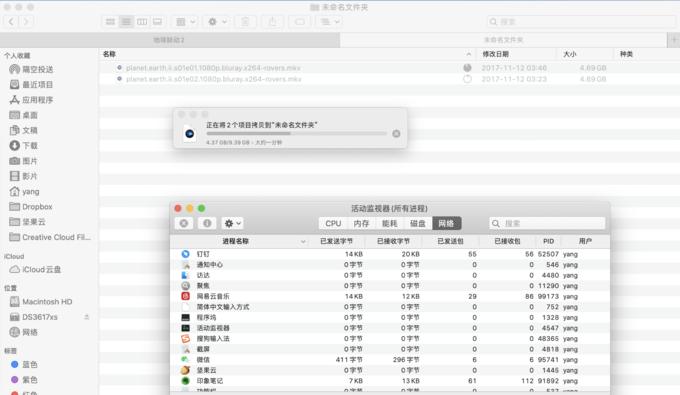Viewport: 680px width, 395px height.
Task: Open the Finder action gear menu
Action: tap(217, 21)
